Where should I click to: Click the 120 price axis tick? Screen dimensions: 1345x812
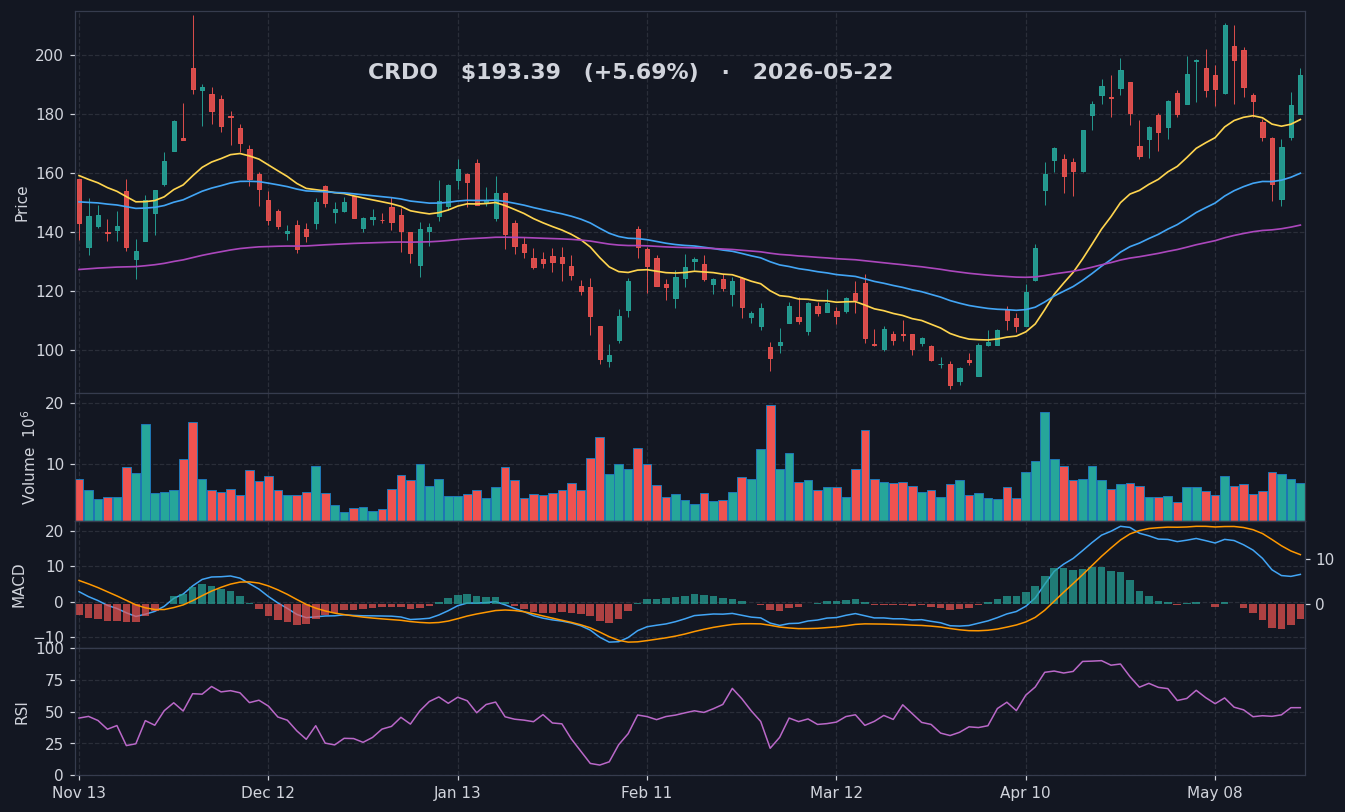[x=49, y=292]
